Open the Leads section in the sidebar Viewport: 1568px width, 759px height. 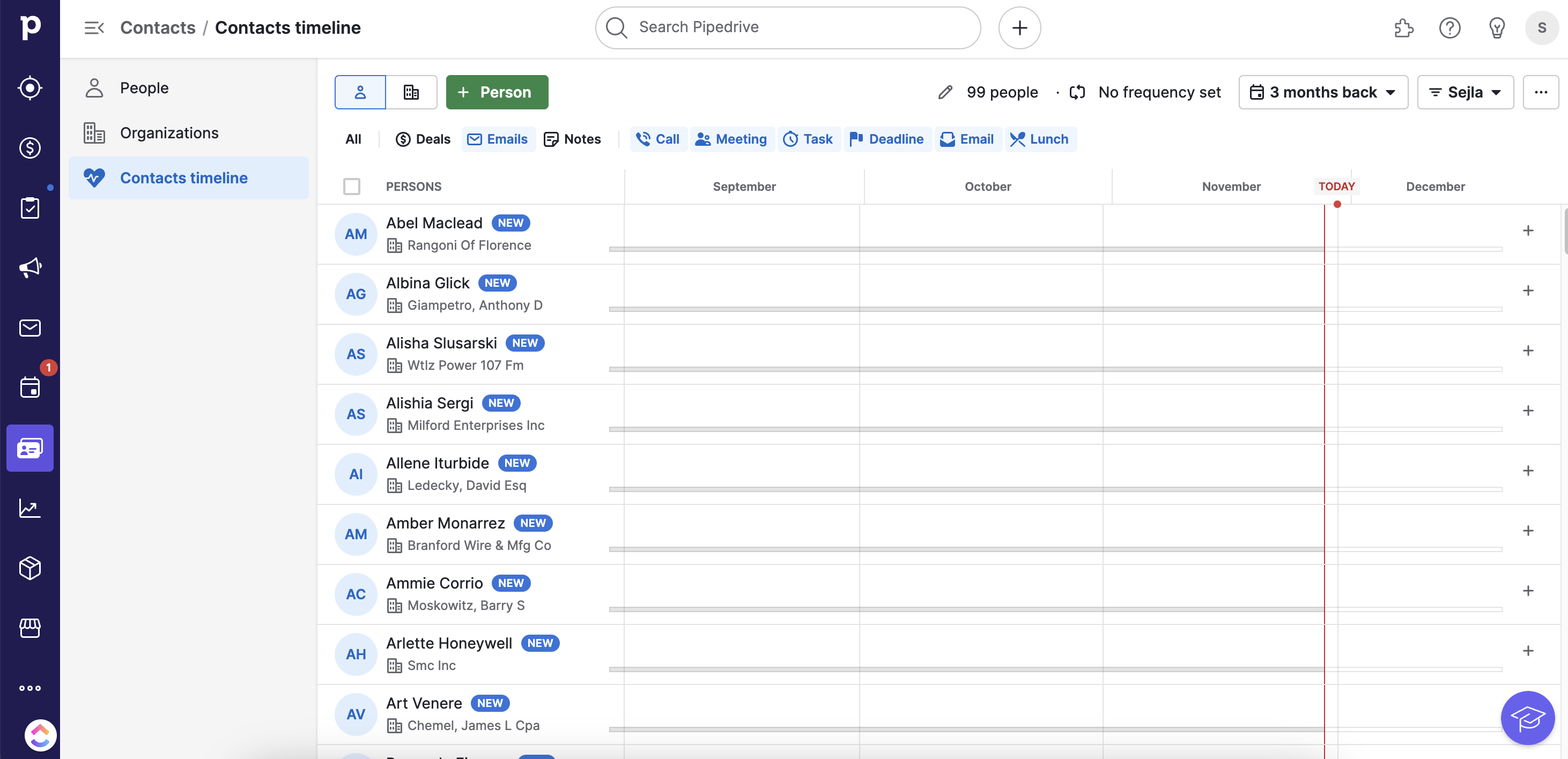pos(30,88)
